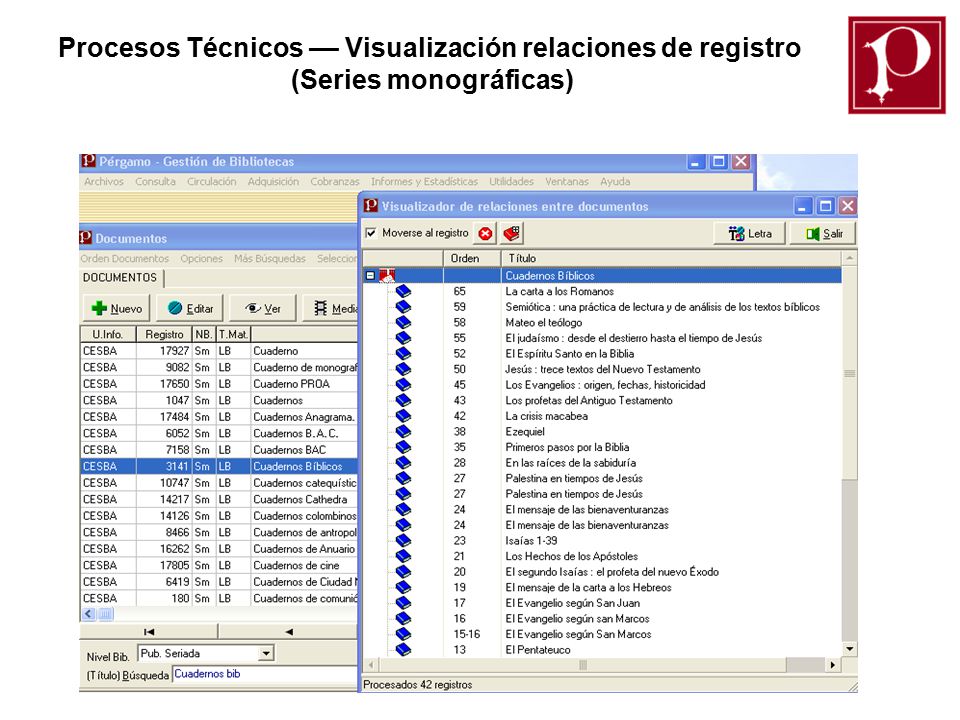Click the horizontal scrollbar left arrow in Documentos grid
The width and height of the screenshot is (960, 720).
pyautogui.click(x=88, y=614)
